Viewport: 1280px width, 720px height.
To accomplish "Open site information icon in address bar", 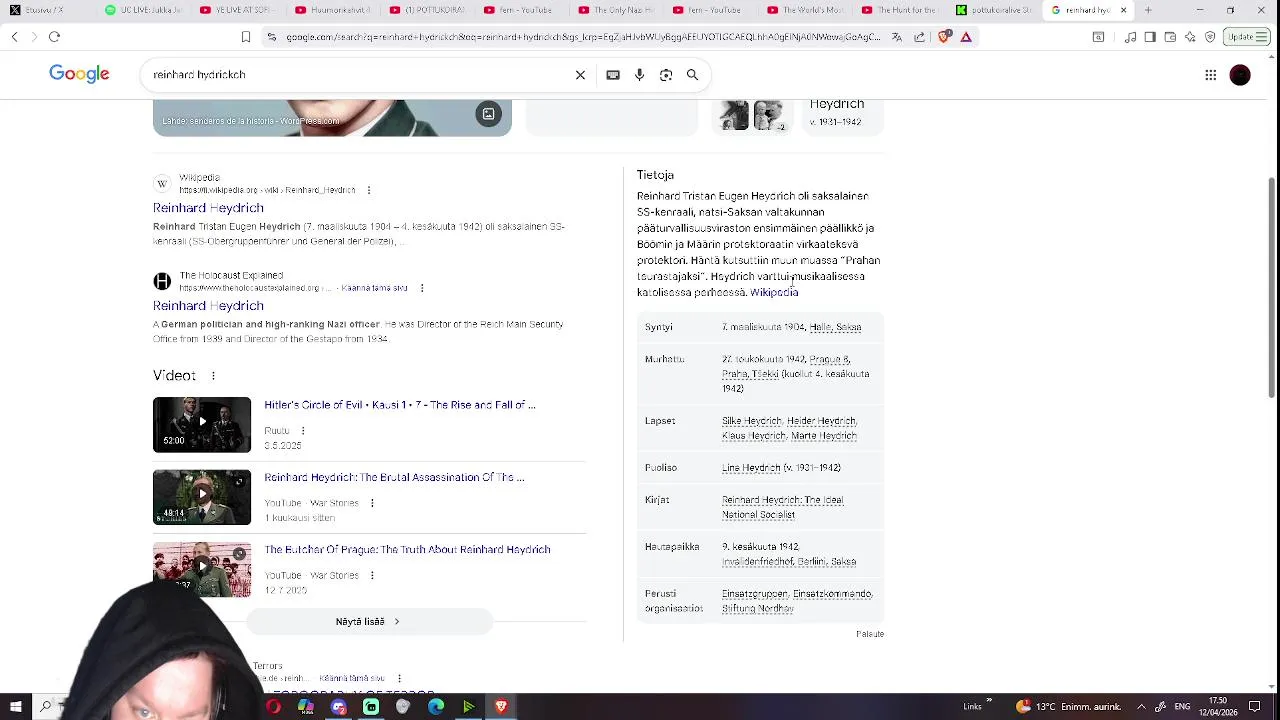I will coord(271,37).
